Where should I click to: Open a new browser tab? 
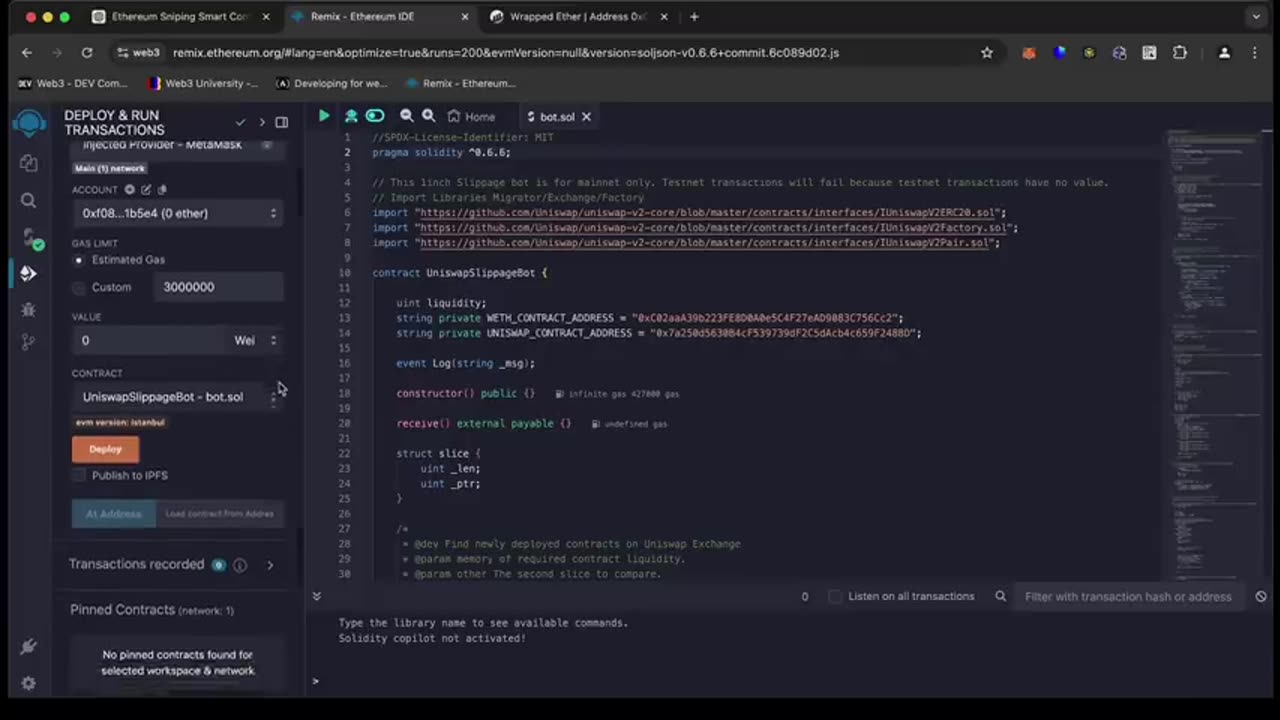click(x=694, y=17)
